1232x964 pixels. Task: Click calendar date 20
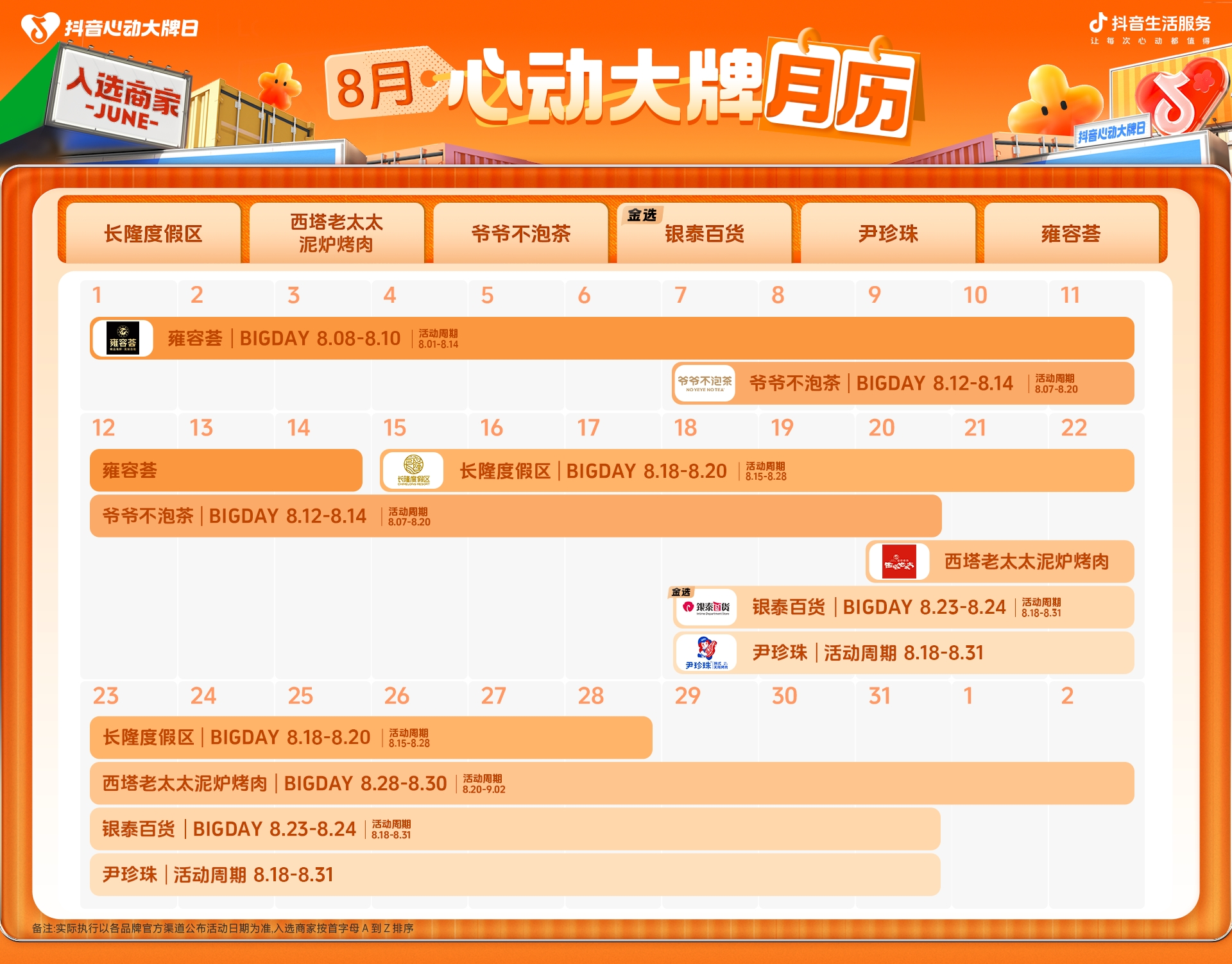pos(881,428)
